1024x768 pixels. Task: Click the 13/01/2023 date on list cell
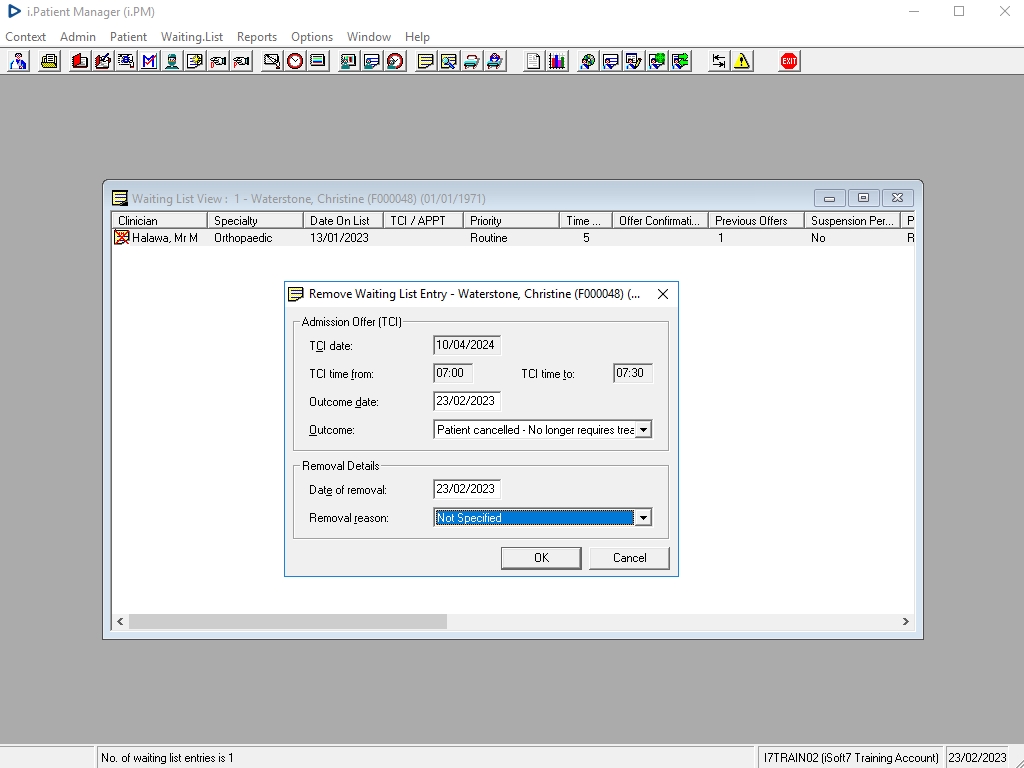(339, 238)
